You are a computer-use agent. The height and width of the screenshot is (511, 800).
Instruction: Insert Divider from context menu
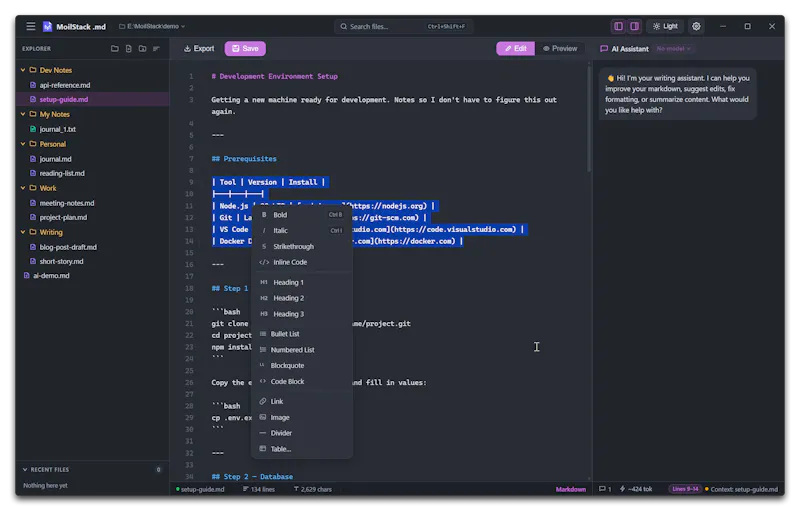click(302, 433)
